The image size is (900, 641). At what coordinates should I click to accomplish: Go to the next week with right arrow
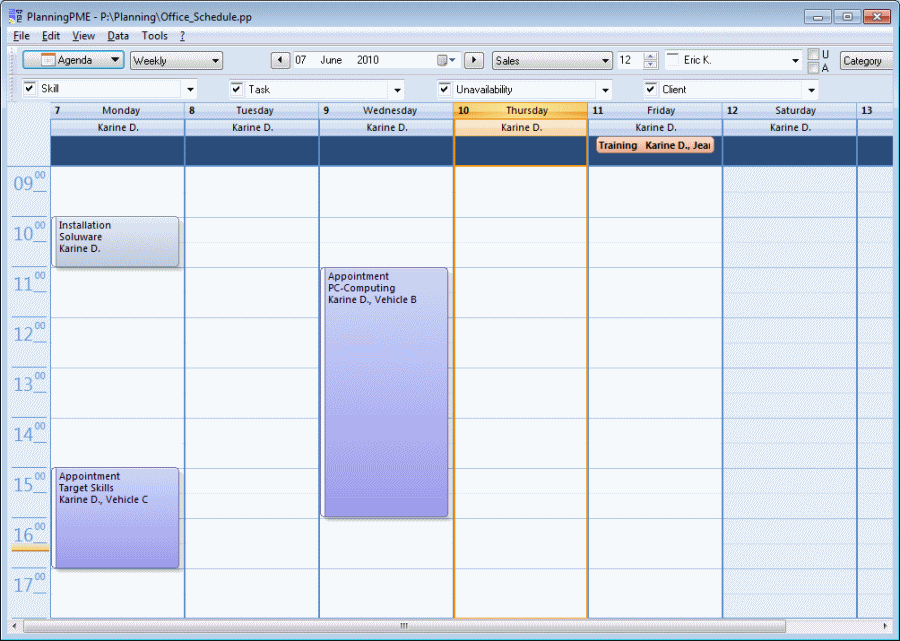click(x=474, y=60)
